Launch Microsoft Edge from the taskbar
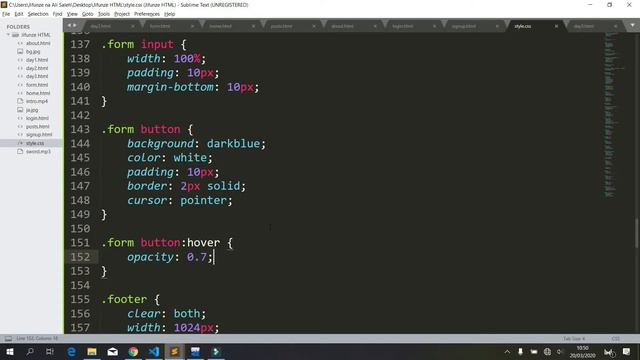This screenshot has height=360, width=640. tap(71, 351)
